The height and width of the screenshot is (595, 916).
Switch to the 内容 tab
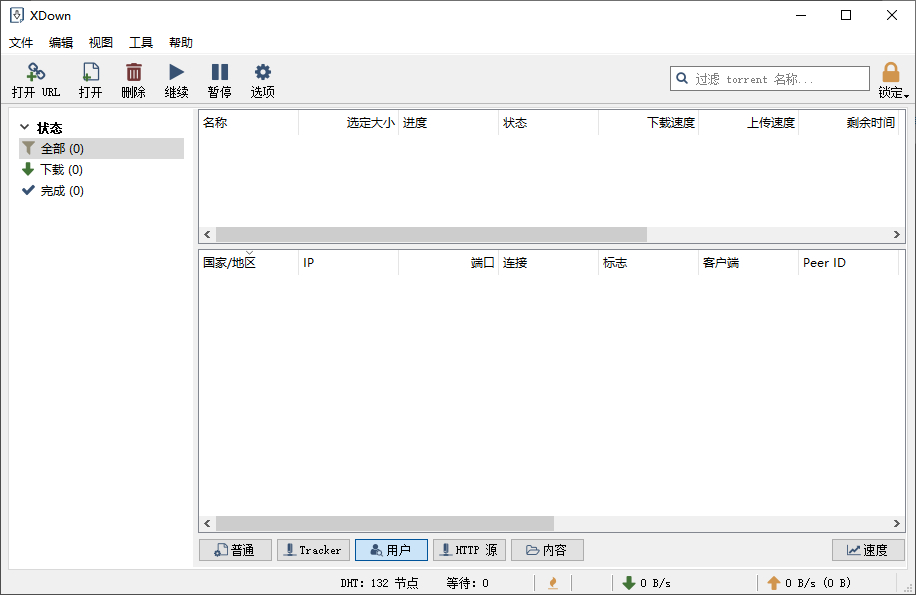(x=547, y=550)
